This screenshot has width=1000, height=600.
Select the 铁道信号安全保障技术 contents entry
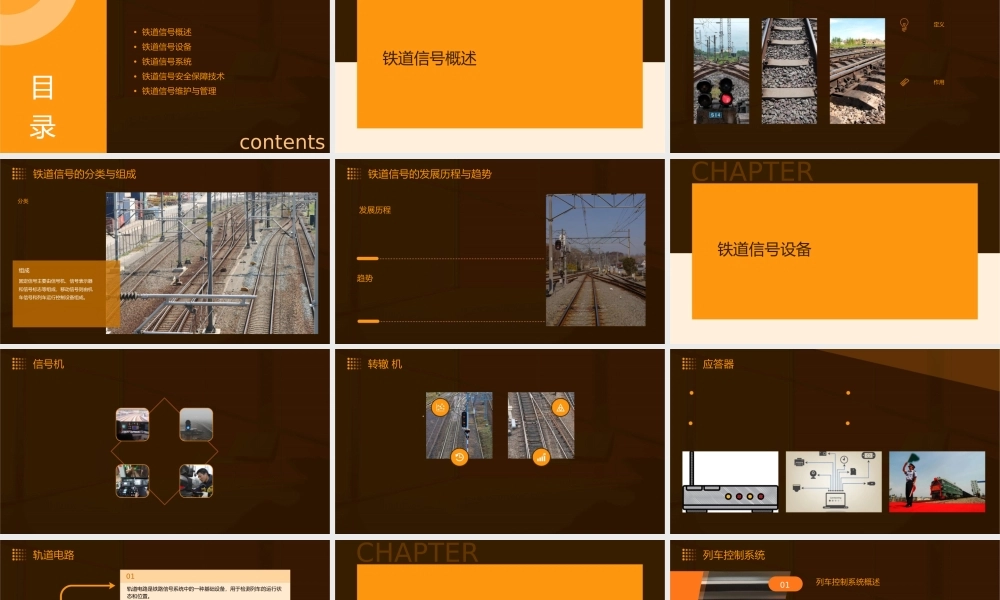183,76
